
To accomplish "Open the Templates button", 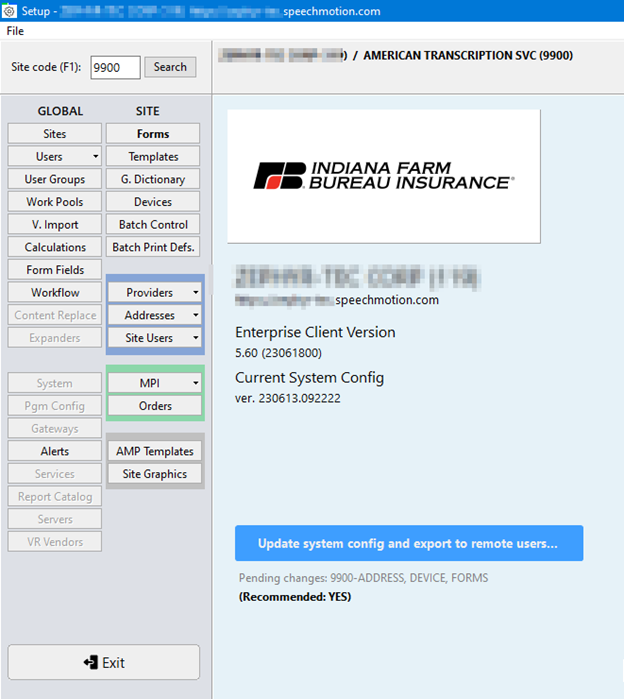I will coord(153,157).
